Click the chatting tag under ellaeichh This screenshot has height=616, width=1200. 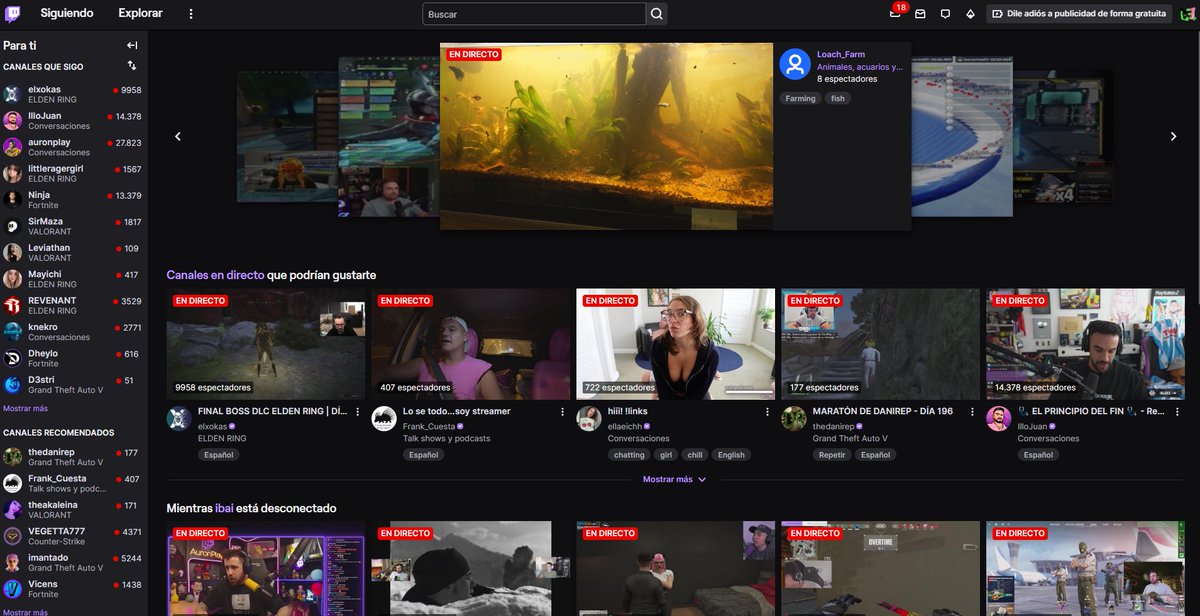(x=629, y=455)
